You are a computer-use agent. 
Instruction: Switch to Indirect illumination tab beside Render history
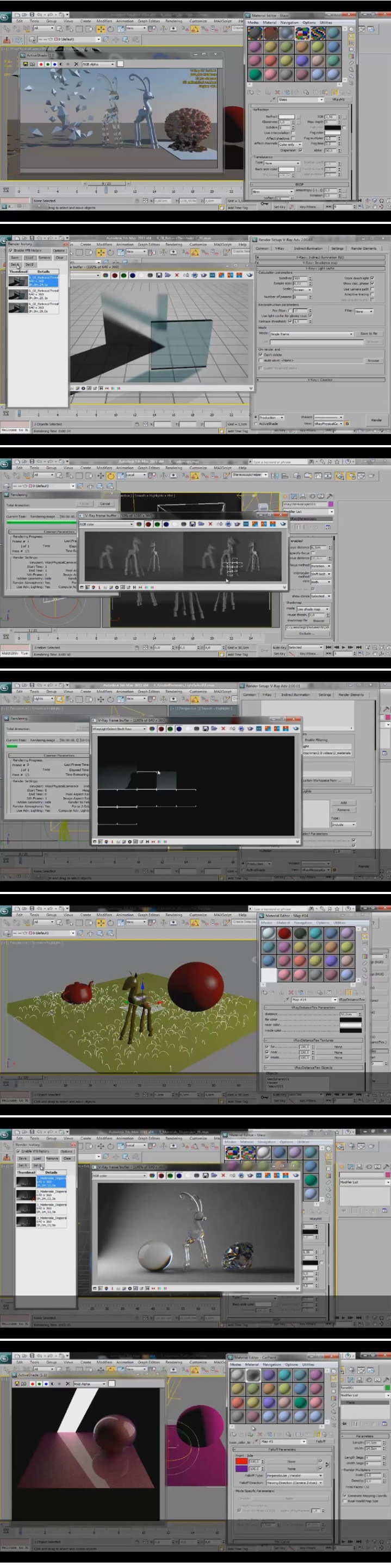coord(308,248)
